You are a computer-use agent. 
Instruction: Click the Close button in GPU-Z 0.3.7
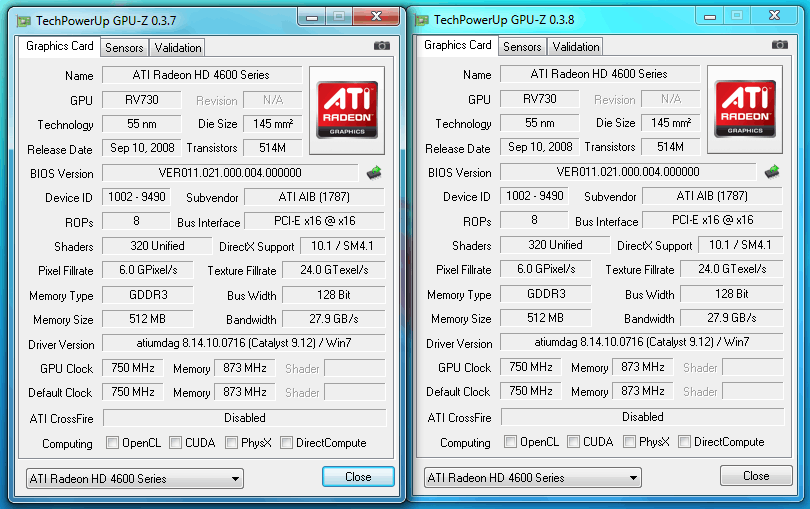tap(358, 476)
